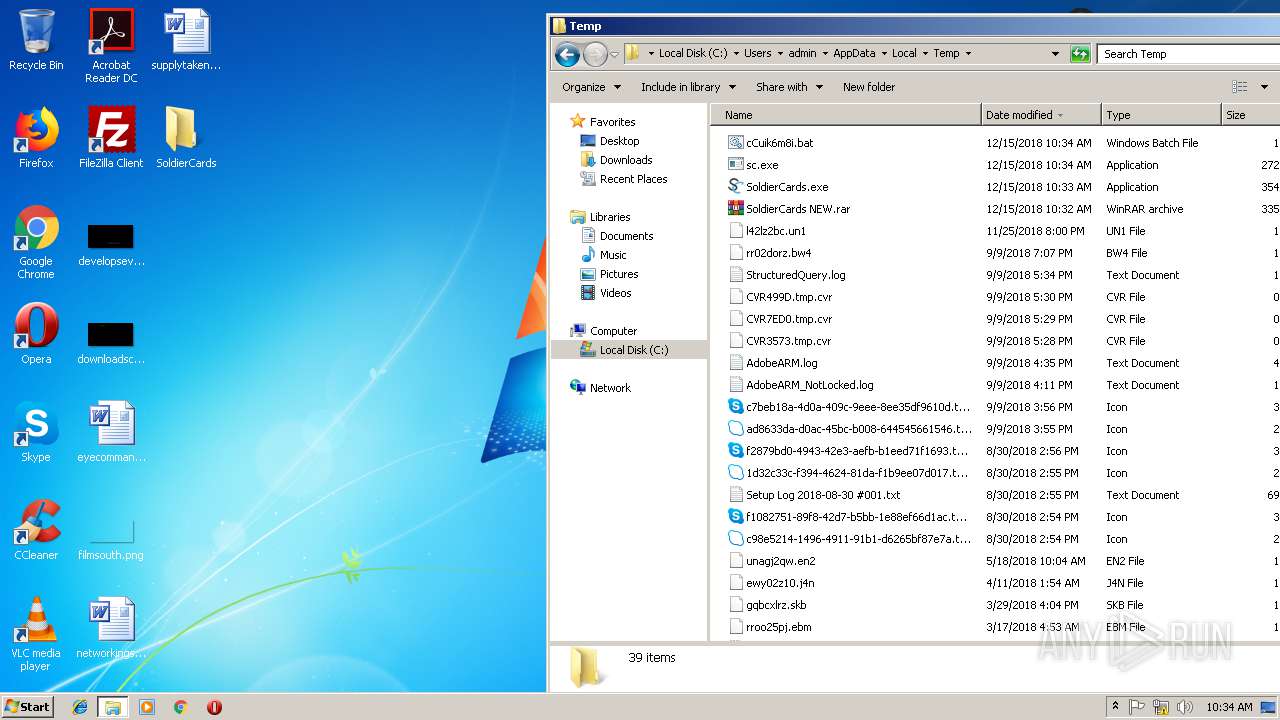Open Opera from the taskbar
Image resolution: width=1280 pixels, height=720 pixels.
point(214,707)
